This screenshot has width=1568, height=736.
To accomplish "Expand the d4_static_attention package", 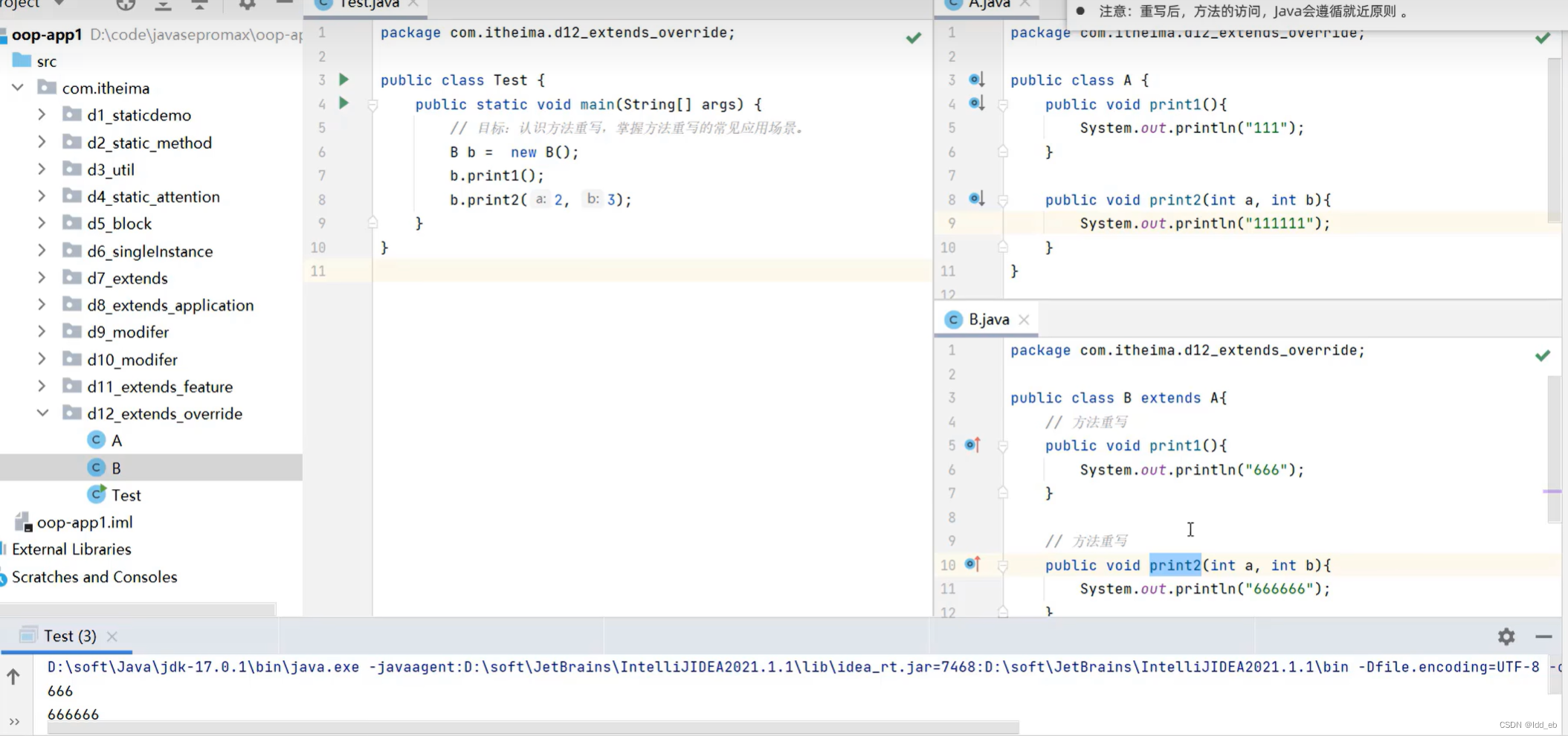I will [42, 196].
